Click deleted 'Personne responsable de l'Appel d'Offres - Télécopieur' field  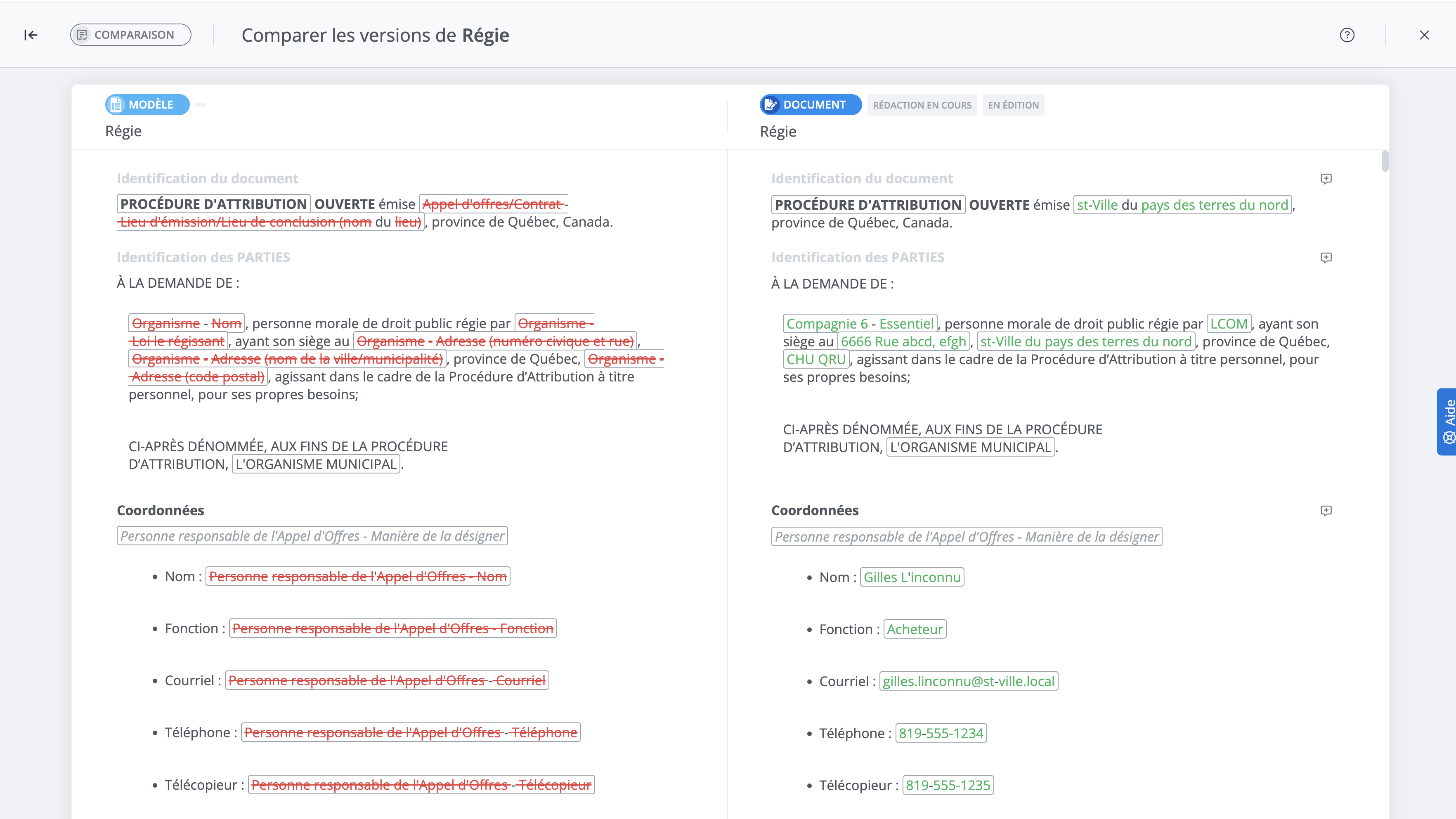(x=421, y=785)
